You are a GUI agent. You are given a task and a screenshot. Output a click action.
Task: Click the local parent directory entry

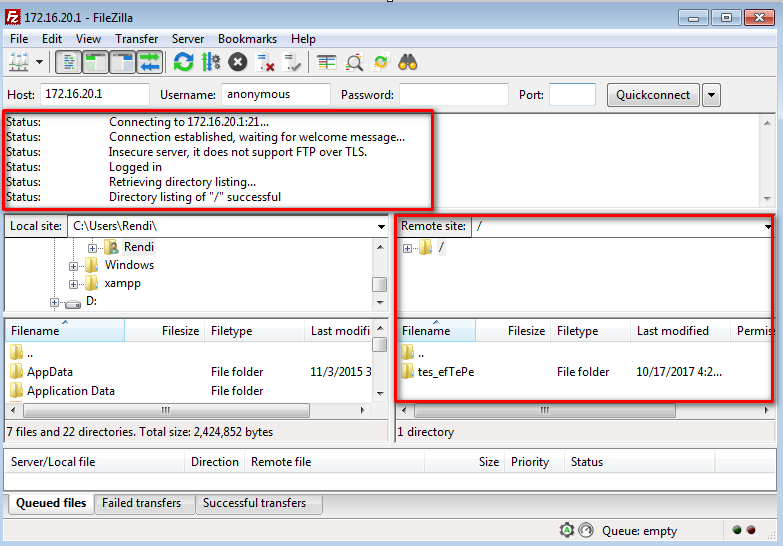pyautogui.click(x=30, y=353)
